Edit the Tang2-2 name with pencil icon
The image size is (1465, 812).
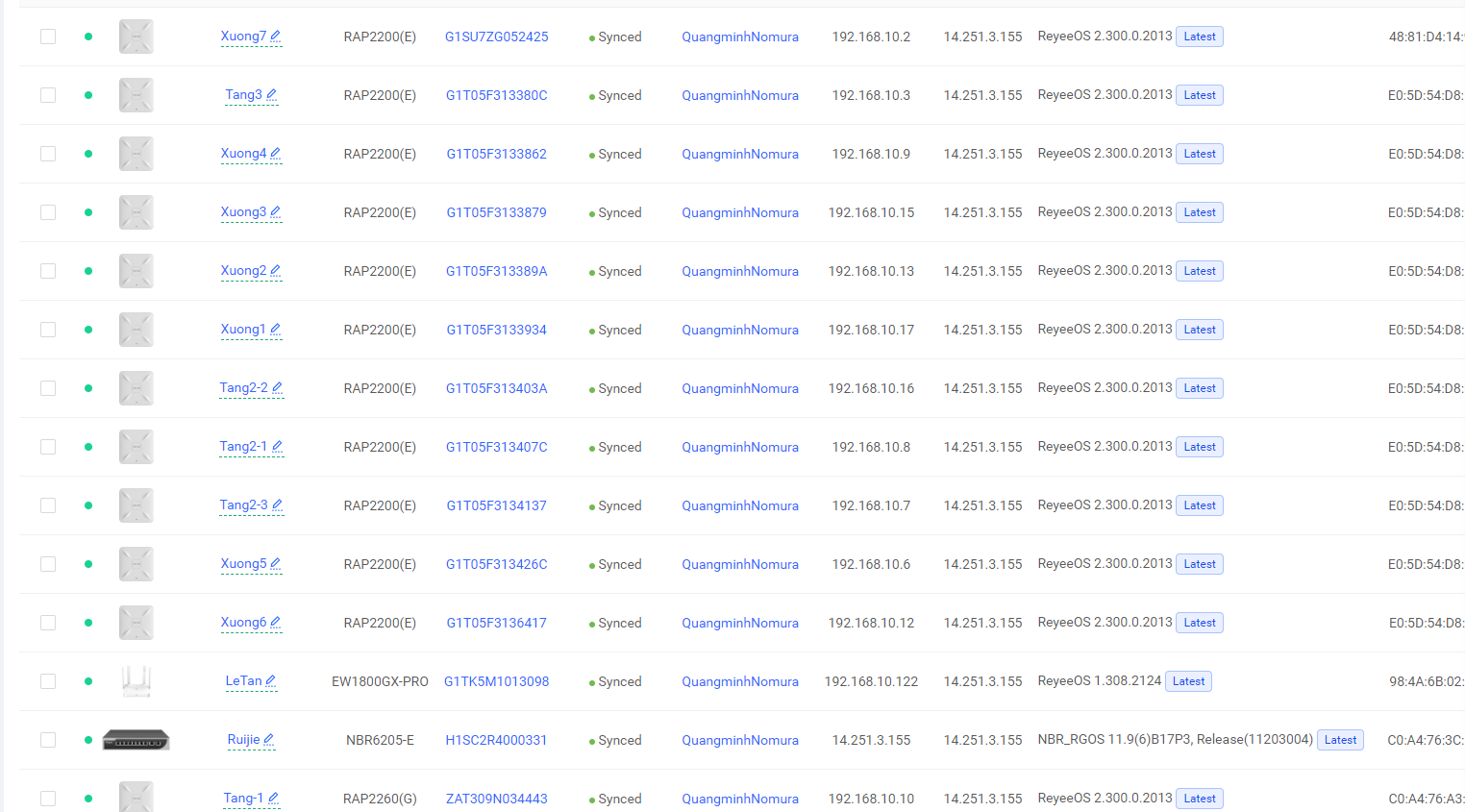(x=277, y=388)
